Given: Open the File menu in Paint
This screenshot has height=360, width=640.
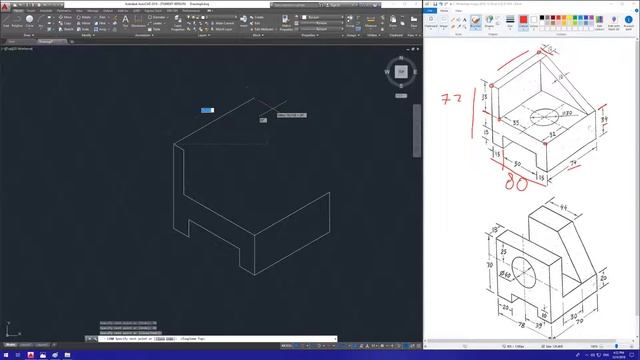Looking at the screenshot, I should click(x=430, y=11).
